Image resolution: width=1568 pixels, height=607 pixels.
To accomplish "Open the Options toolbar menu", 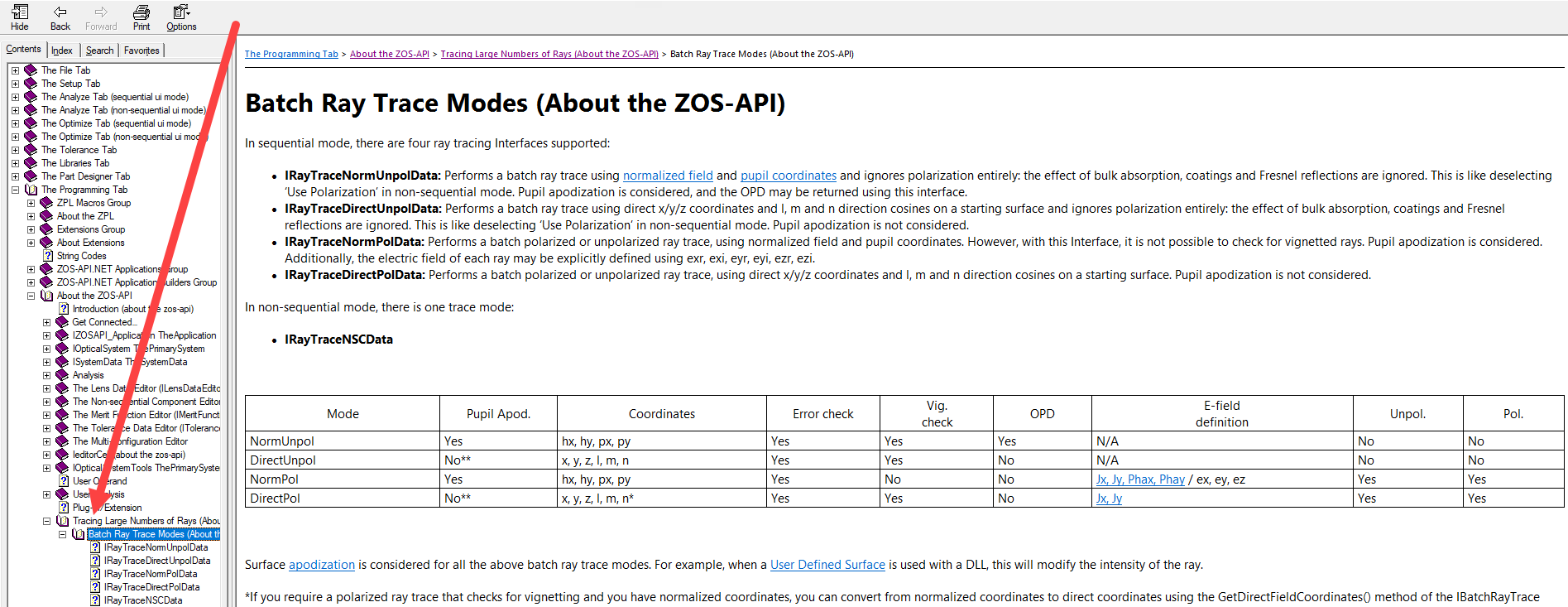I will pyautogui.click(x=181, y=17).
